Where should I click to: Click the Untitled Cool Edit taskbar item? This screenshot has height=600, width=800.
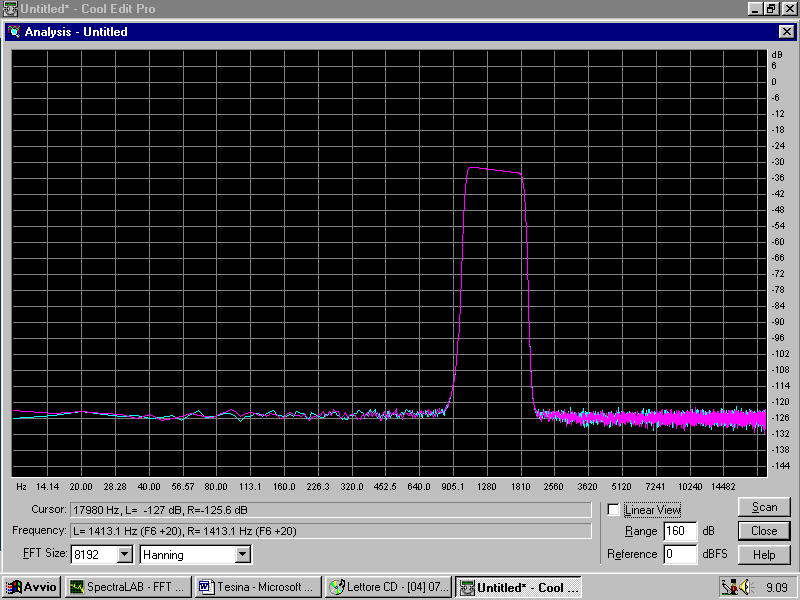coord(518,587)
